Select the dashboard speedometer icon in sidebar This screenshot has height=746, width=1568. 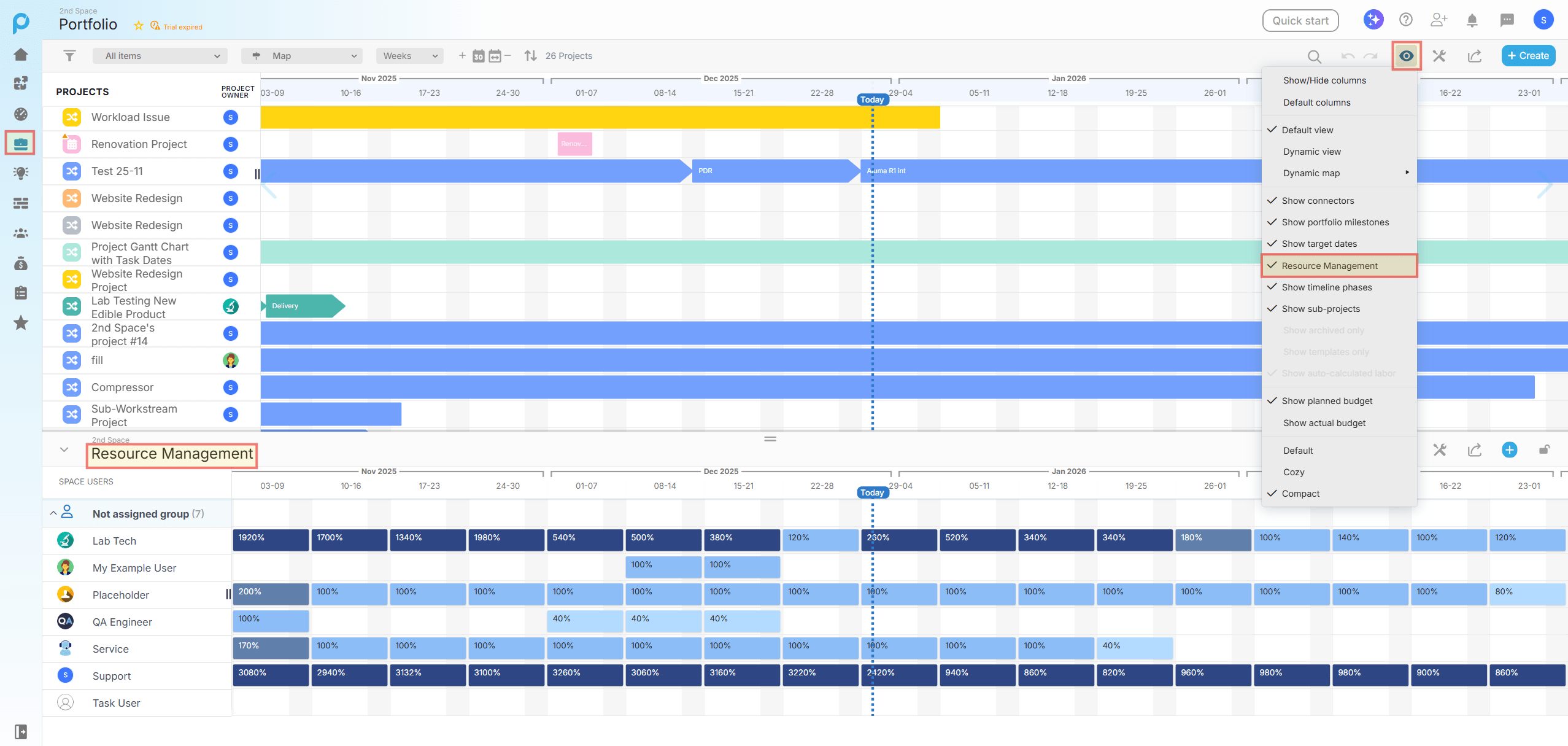point(20,114)
